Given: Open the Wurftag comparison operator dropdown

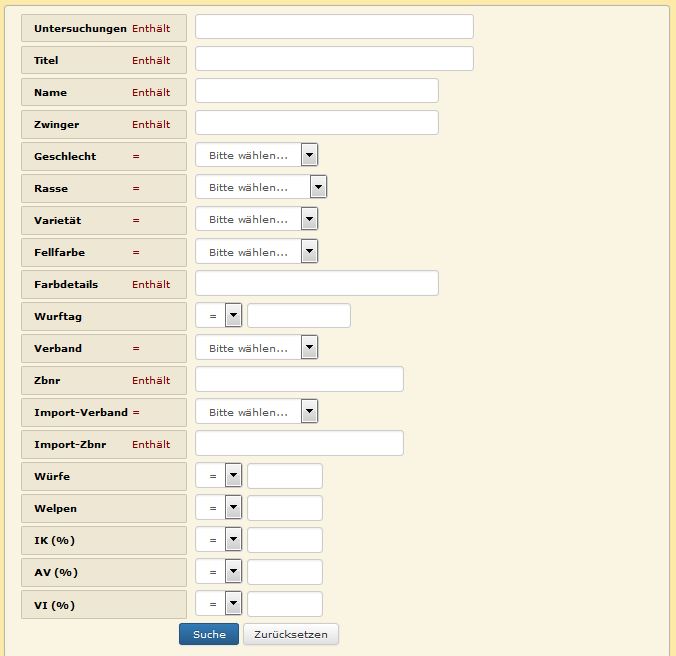Looking at the screenshot, I should (x=219, y=316).
